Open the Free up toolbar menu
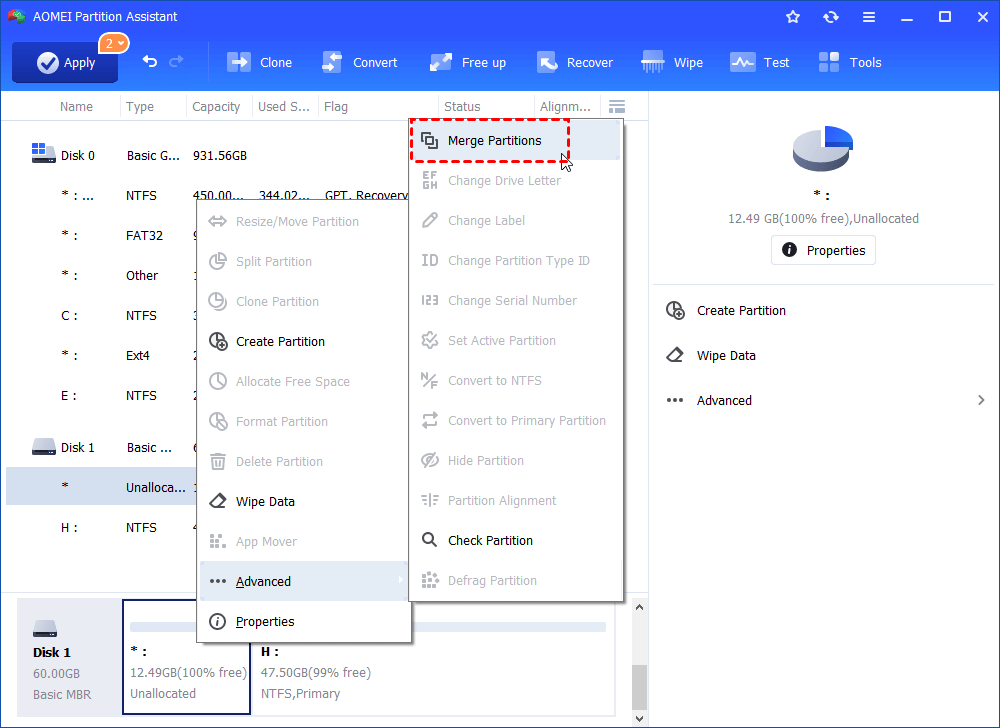The width and height of the screenshot is (1000, 728). [468, 62]
